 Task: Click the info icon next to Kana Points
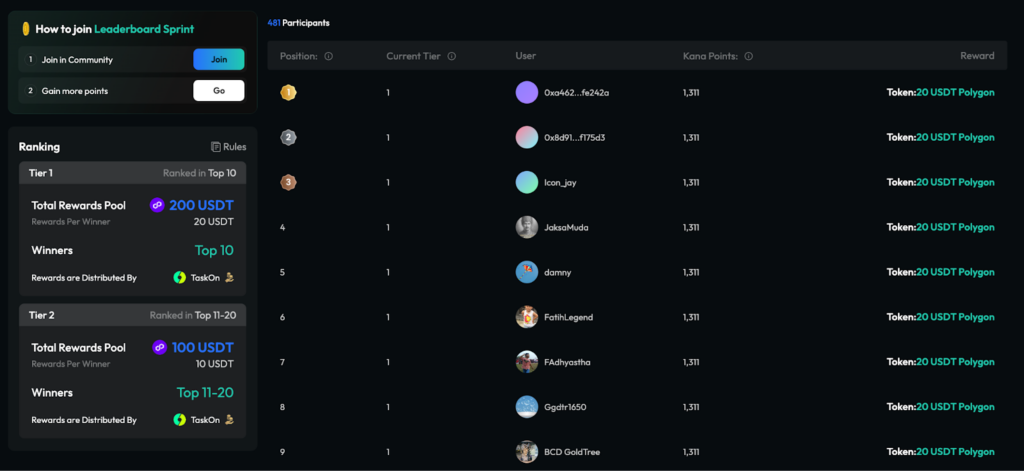point(749,56)
